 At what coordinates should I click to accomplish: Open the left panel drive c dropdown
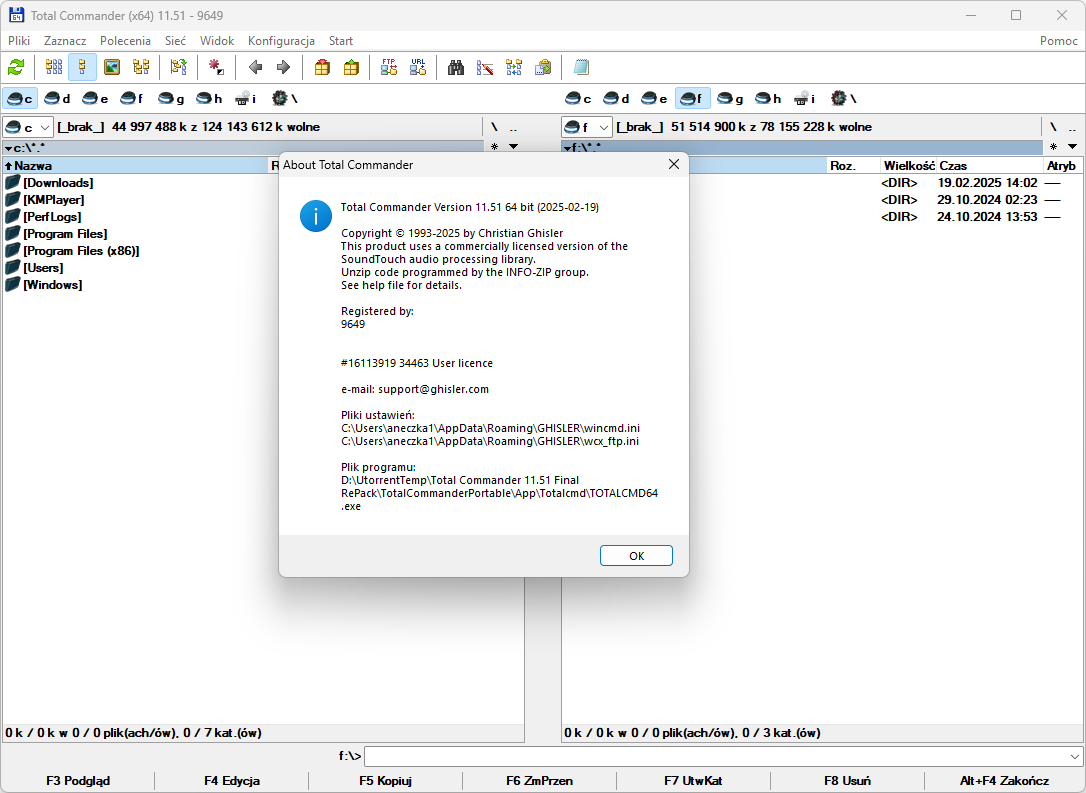pos(28,127)
